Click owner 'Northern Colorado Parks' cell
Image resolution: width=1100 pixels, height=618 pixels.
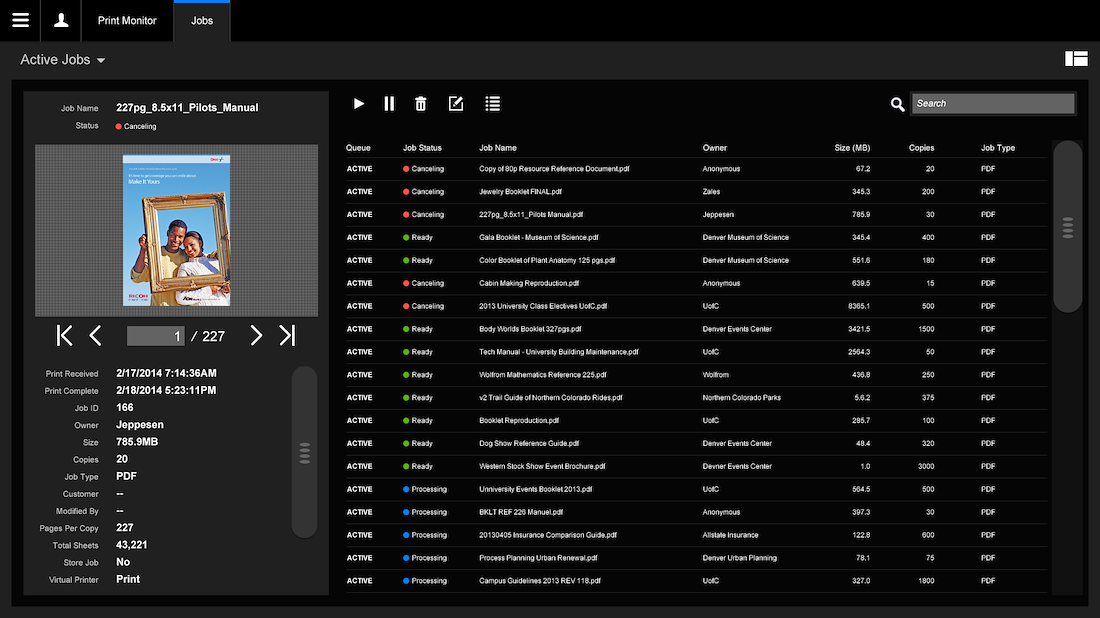pos(742,398)
